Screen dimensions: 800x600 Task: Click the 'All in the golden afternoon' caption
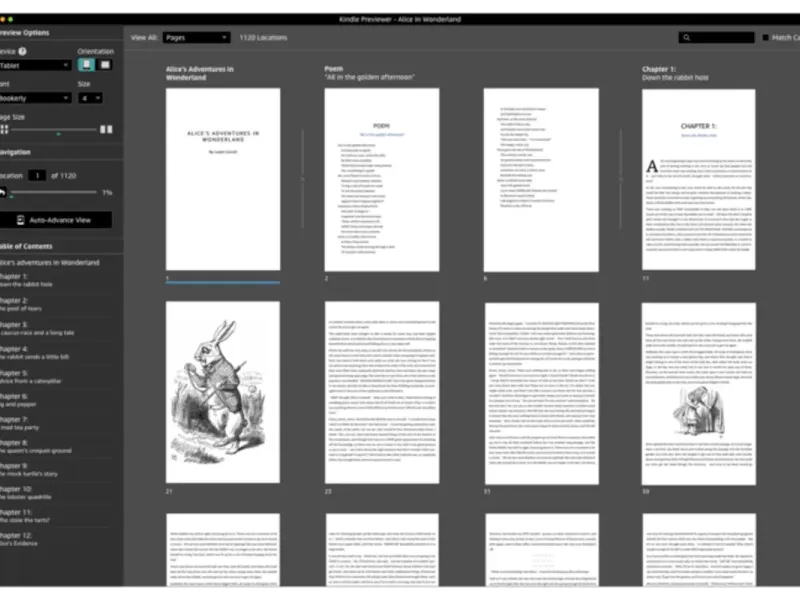(369, 77)
